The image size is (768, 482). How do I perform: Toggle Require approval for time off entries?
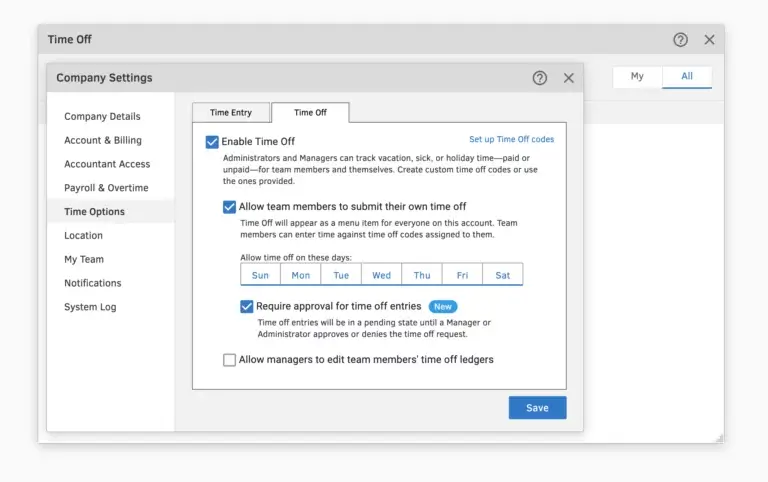click(247, 306)
